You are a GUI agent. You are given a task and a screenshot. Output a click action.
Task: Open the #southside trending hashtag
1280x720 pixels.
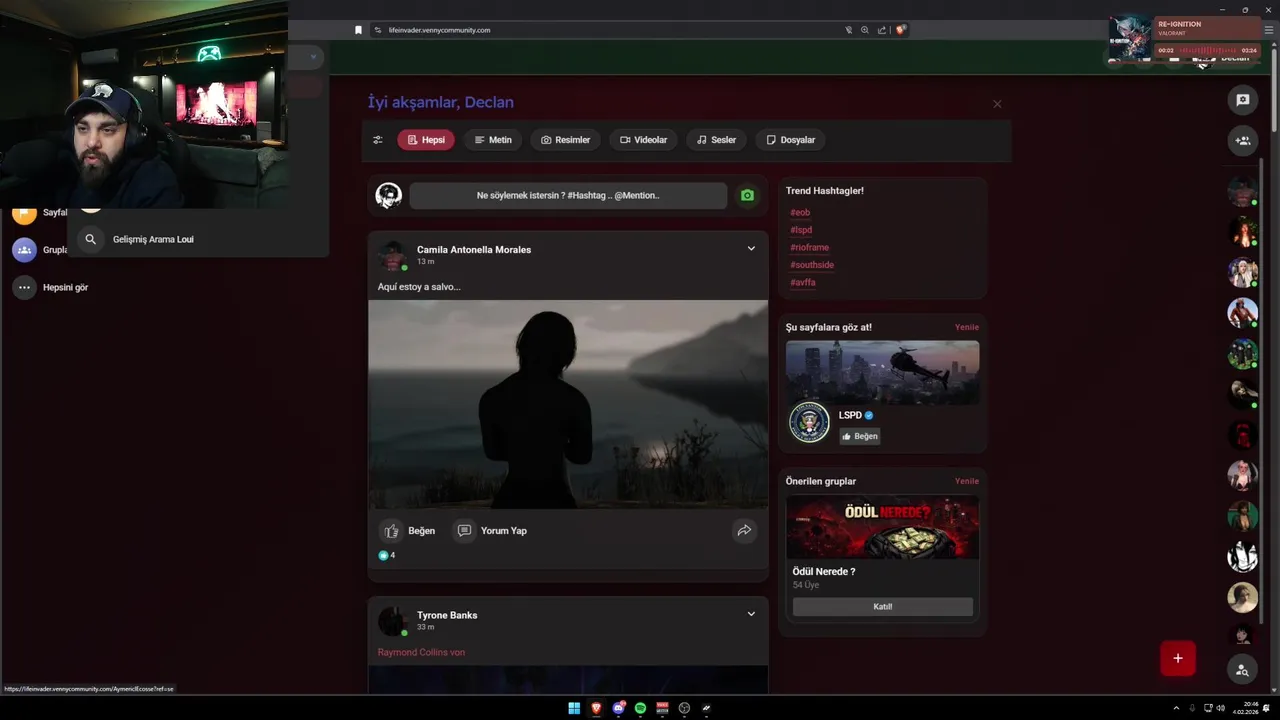coord(812,265)
